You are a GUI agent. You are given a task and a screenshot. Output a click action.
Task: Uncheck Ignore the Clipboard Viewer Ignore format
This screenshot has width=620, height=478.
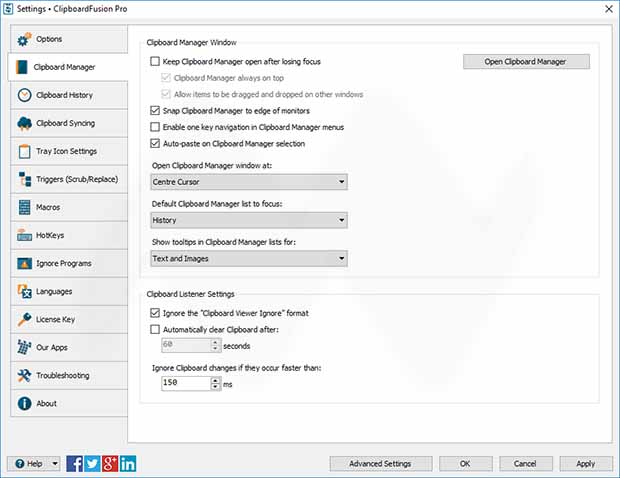[x=155, y=313]
